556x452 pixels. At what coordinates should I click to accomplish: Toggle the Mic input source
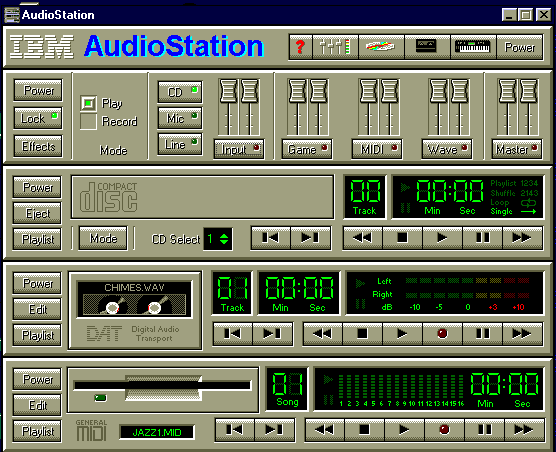tap(180, 118)
